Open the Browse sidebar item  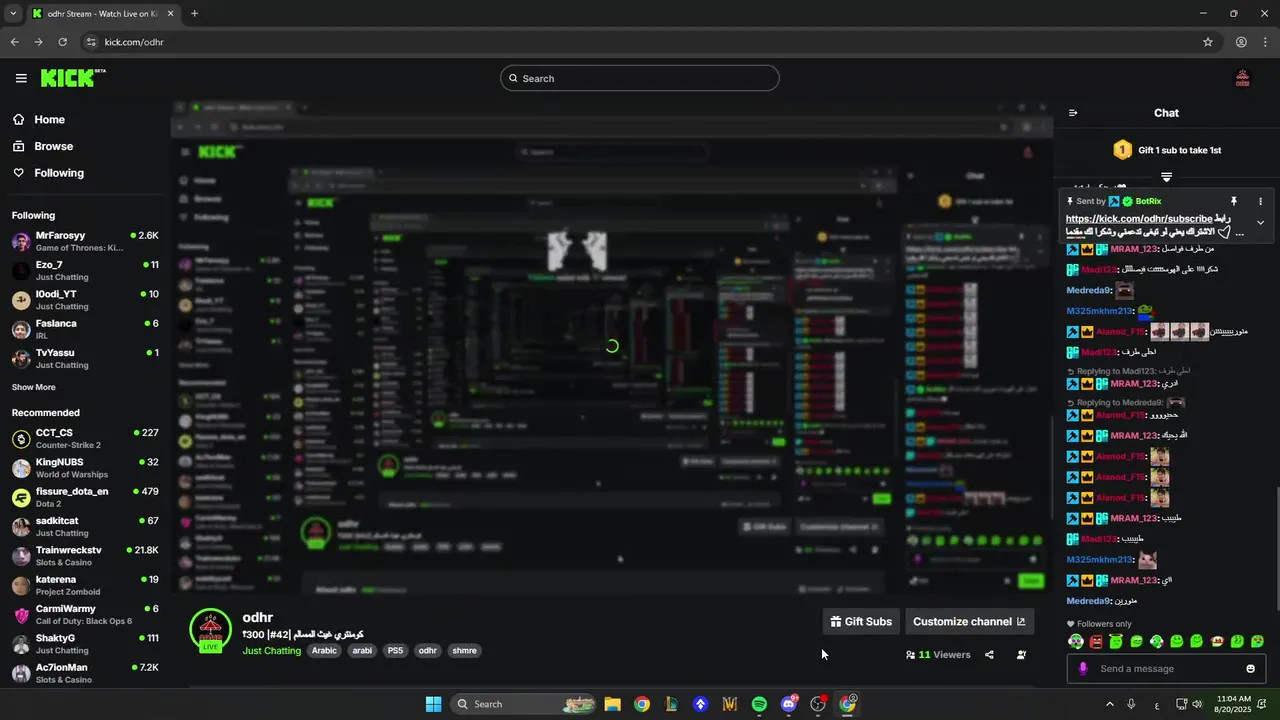[42, 146]
